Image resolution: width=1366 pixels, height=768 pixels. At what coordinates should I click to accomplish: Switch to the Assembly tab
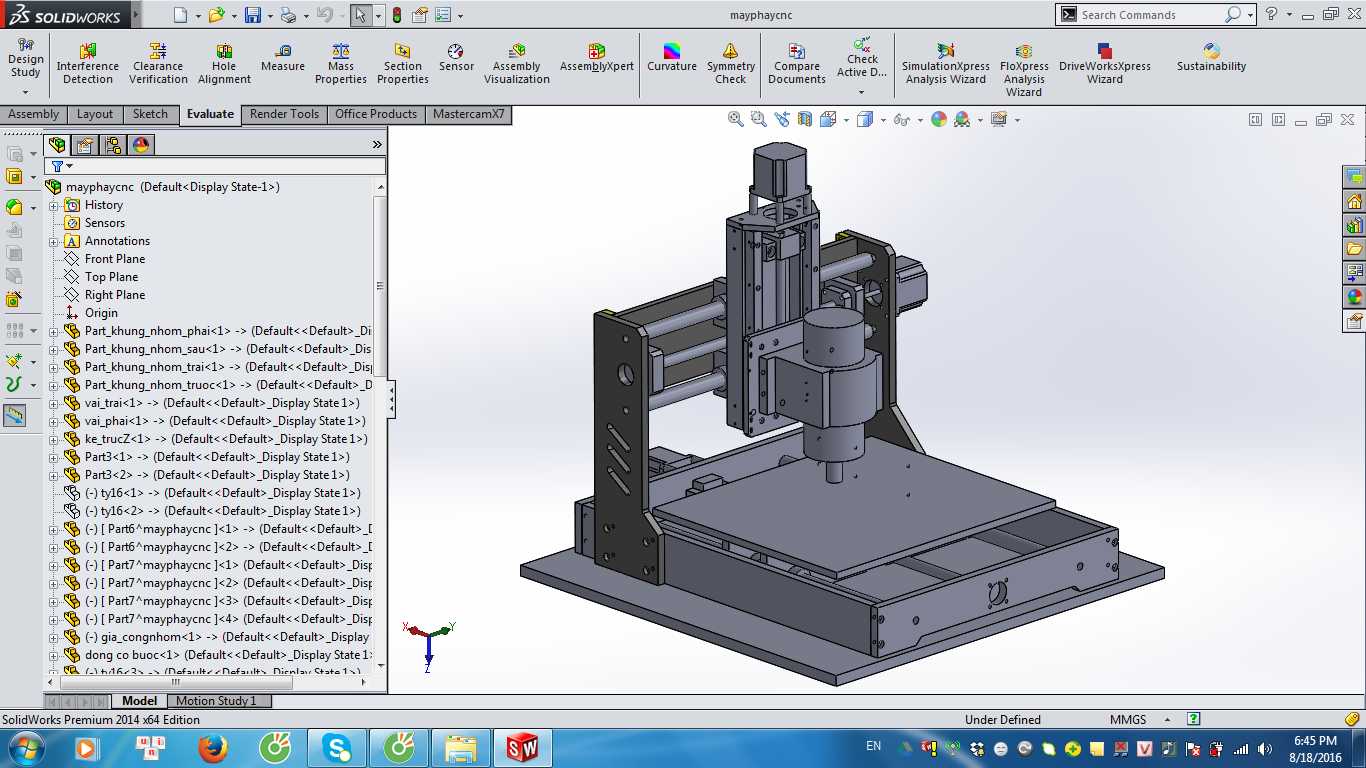[x=34, y=114]
